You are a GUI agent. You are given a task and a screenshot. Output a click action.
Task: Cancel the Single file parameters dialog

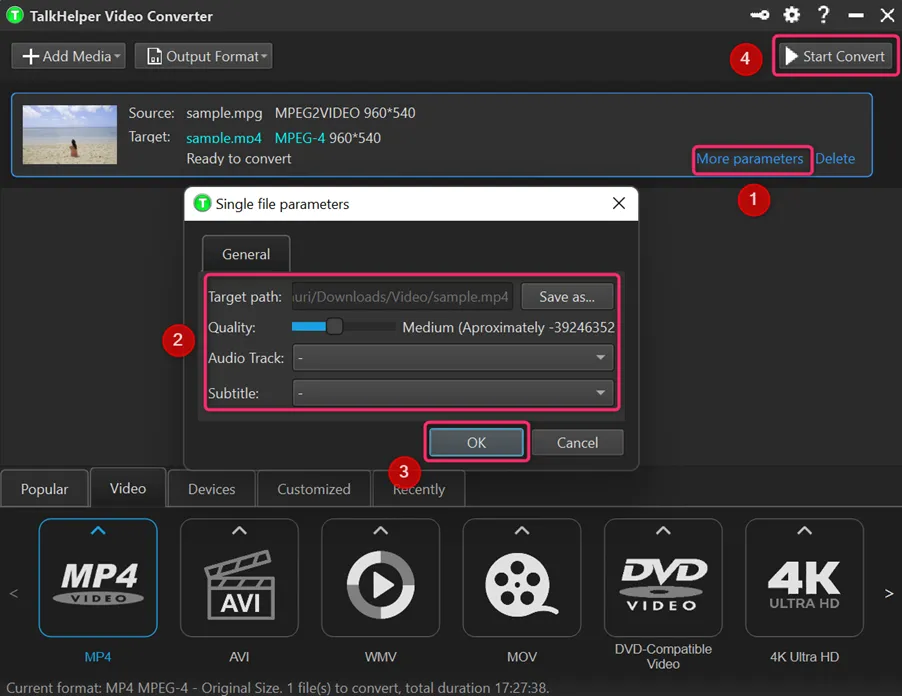click(577, 442)
